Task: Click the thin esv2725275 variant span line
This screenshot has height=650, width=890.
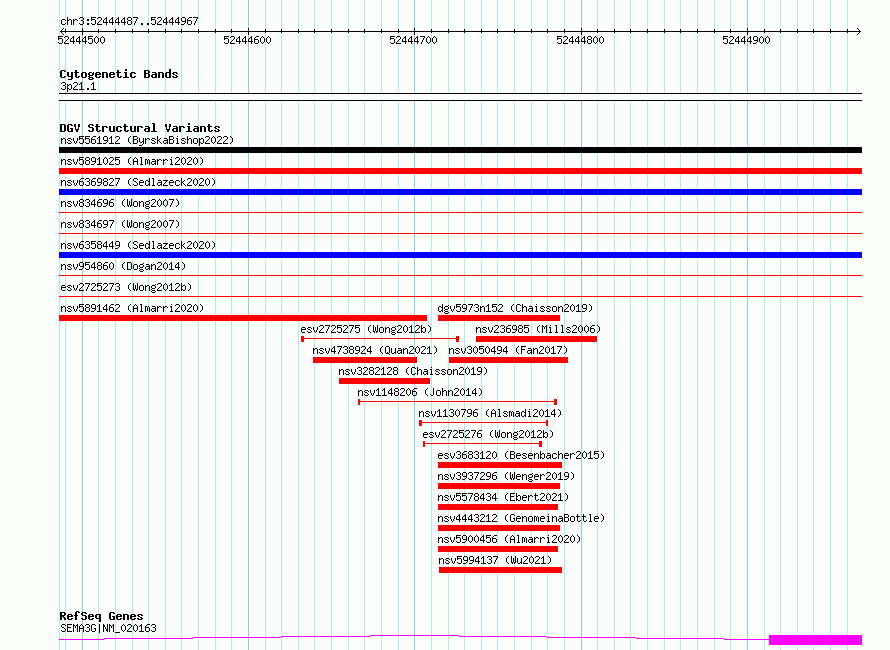Action: click(x=380, y=339)
